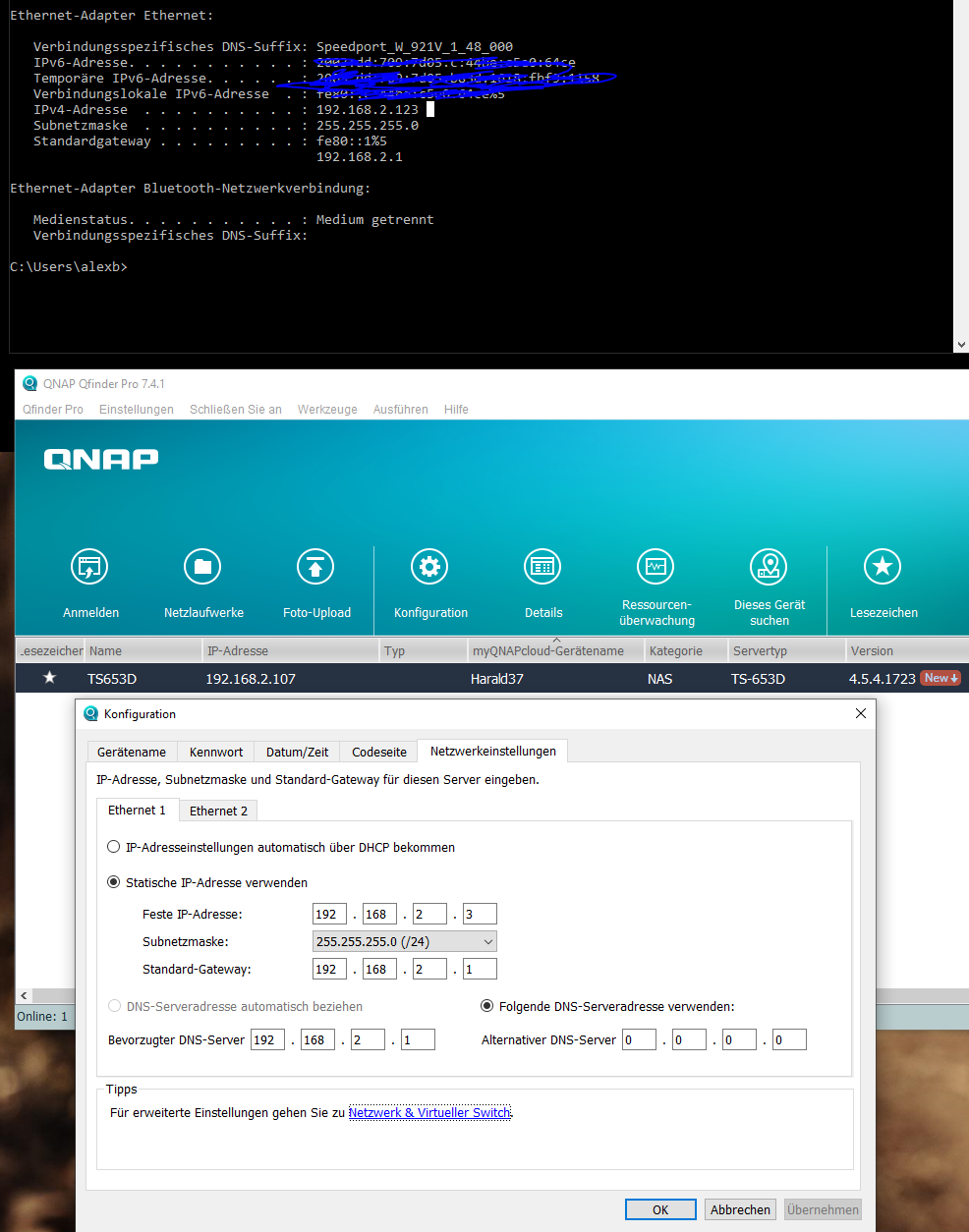The width and height of the screenshot is (969, 1232).
Task: Sort by the Servertyp column header
Action: tap(787, 650)
